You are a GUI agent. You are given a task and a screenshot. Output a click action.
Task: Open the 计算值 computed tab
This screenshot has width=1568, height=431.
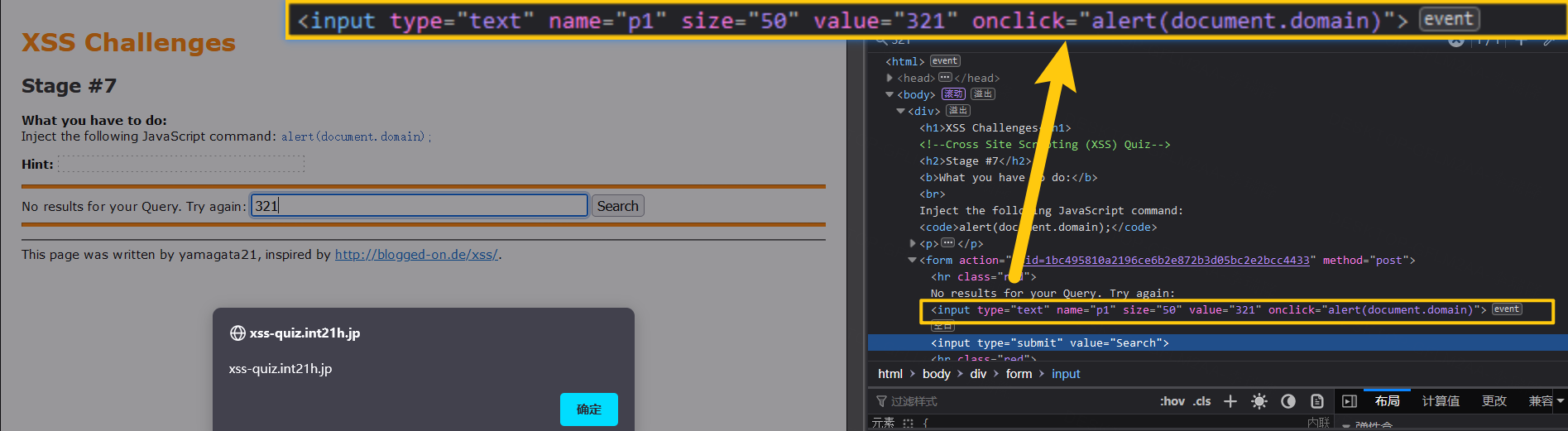(x=1441, y=401)
